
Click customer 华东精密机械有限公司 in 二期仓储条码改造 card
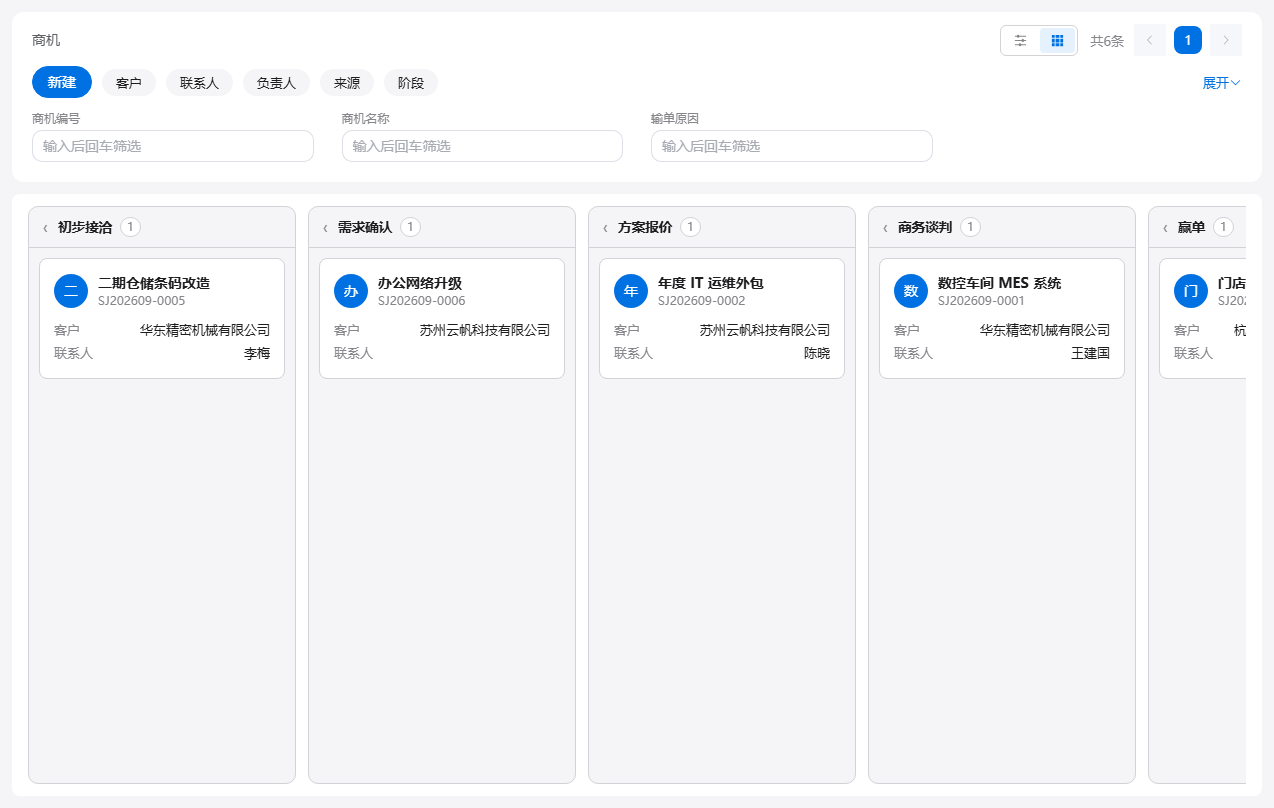click(205, 330)
